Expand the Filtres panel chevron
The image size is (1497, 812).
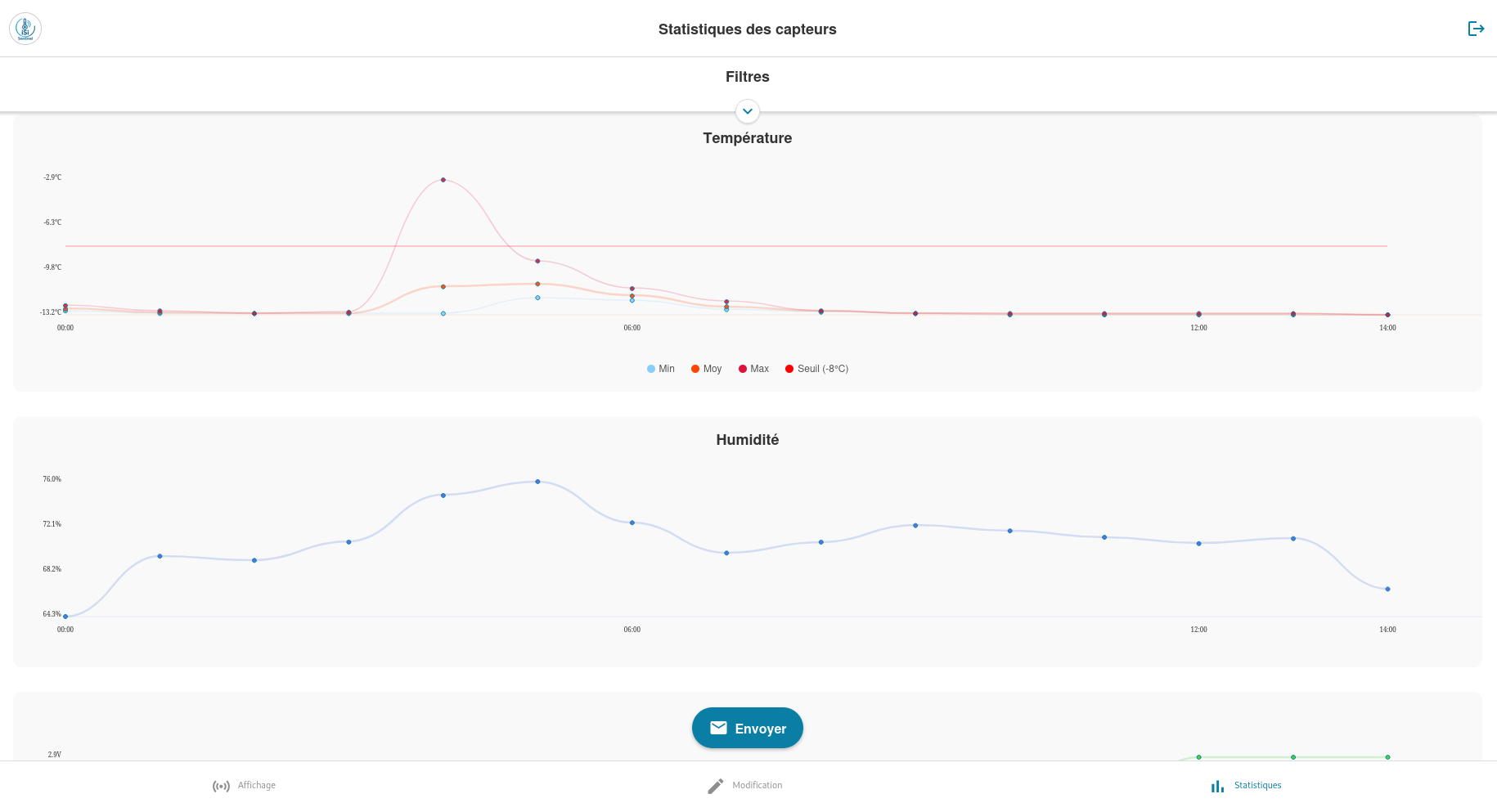pyautogui.click(x=748, y=111)
